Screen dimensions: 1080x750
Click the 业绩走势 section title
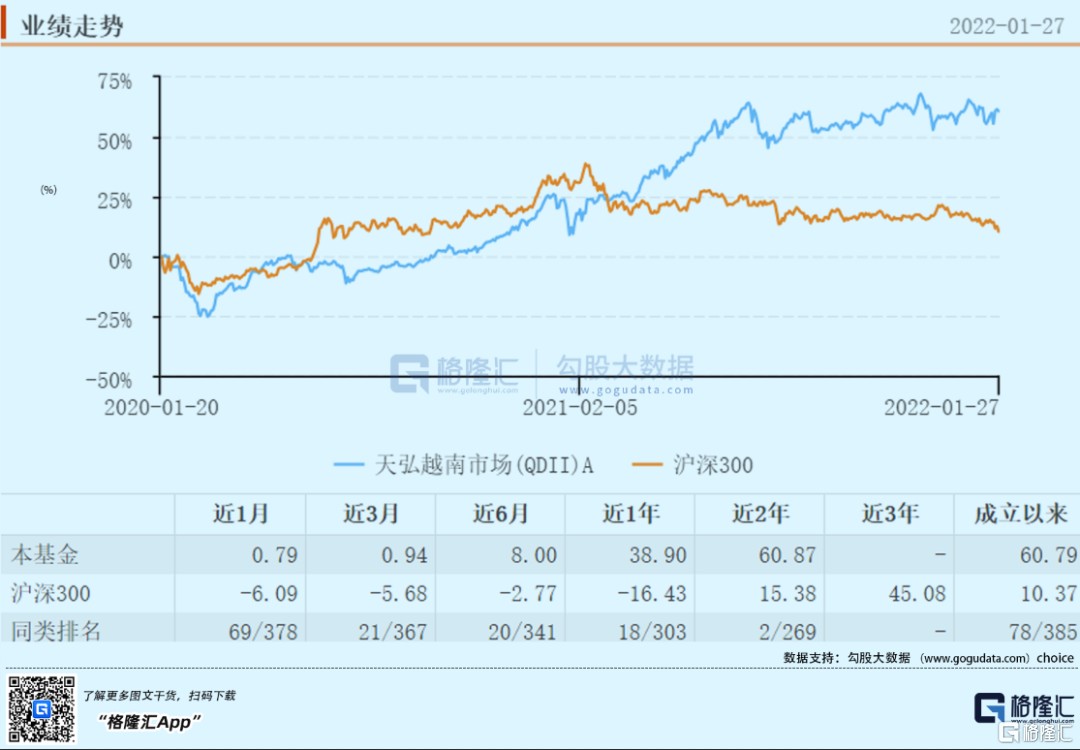72,25
